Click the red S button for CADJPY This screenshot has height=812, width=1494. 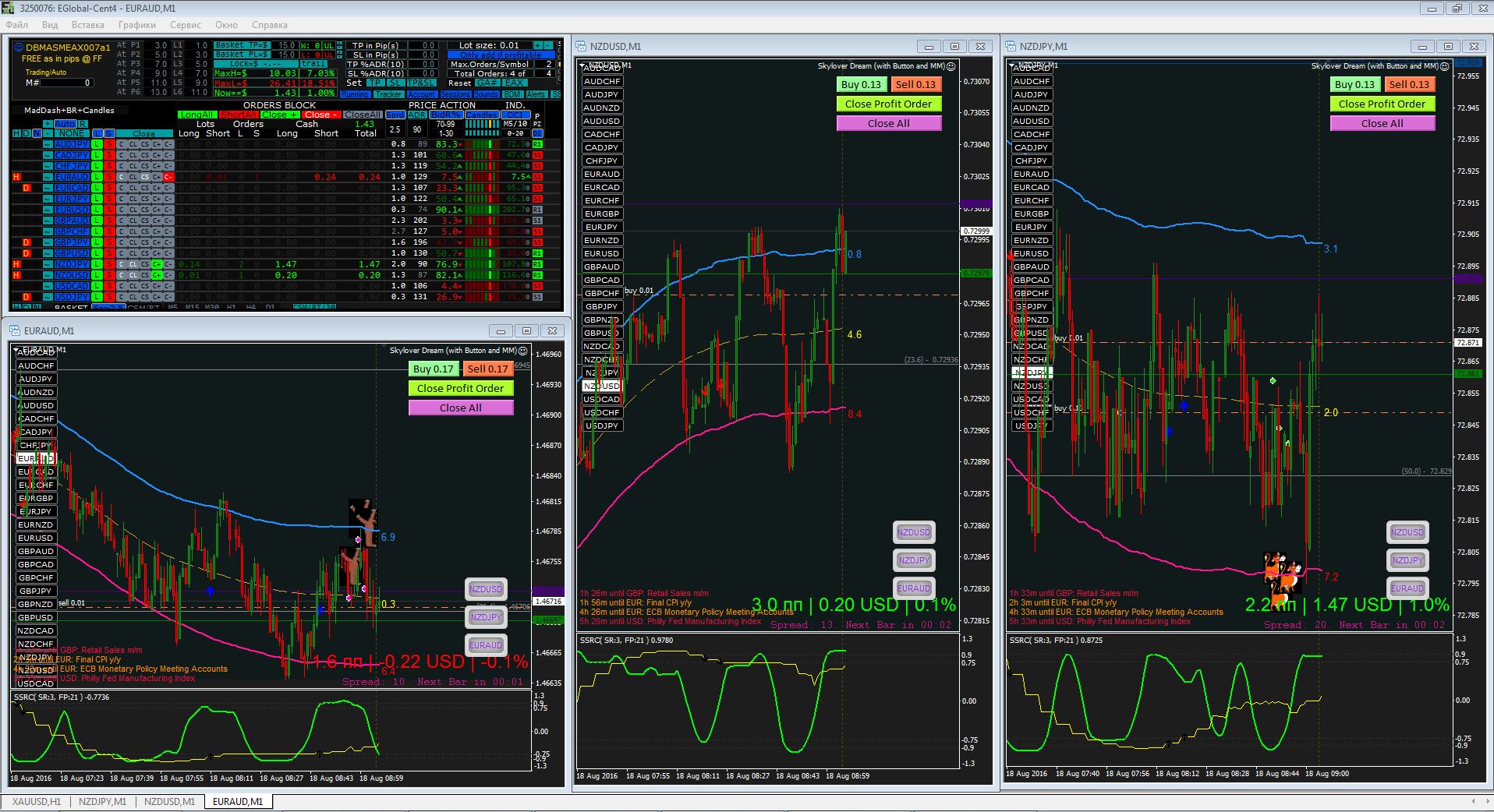pos(109,155)
